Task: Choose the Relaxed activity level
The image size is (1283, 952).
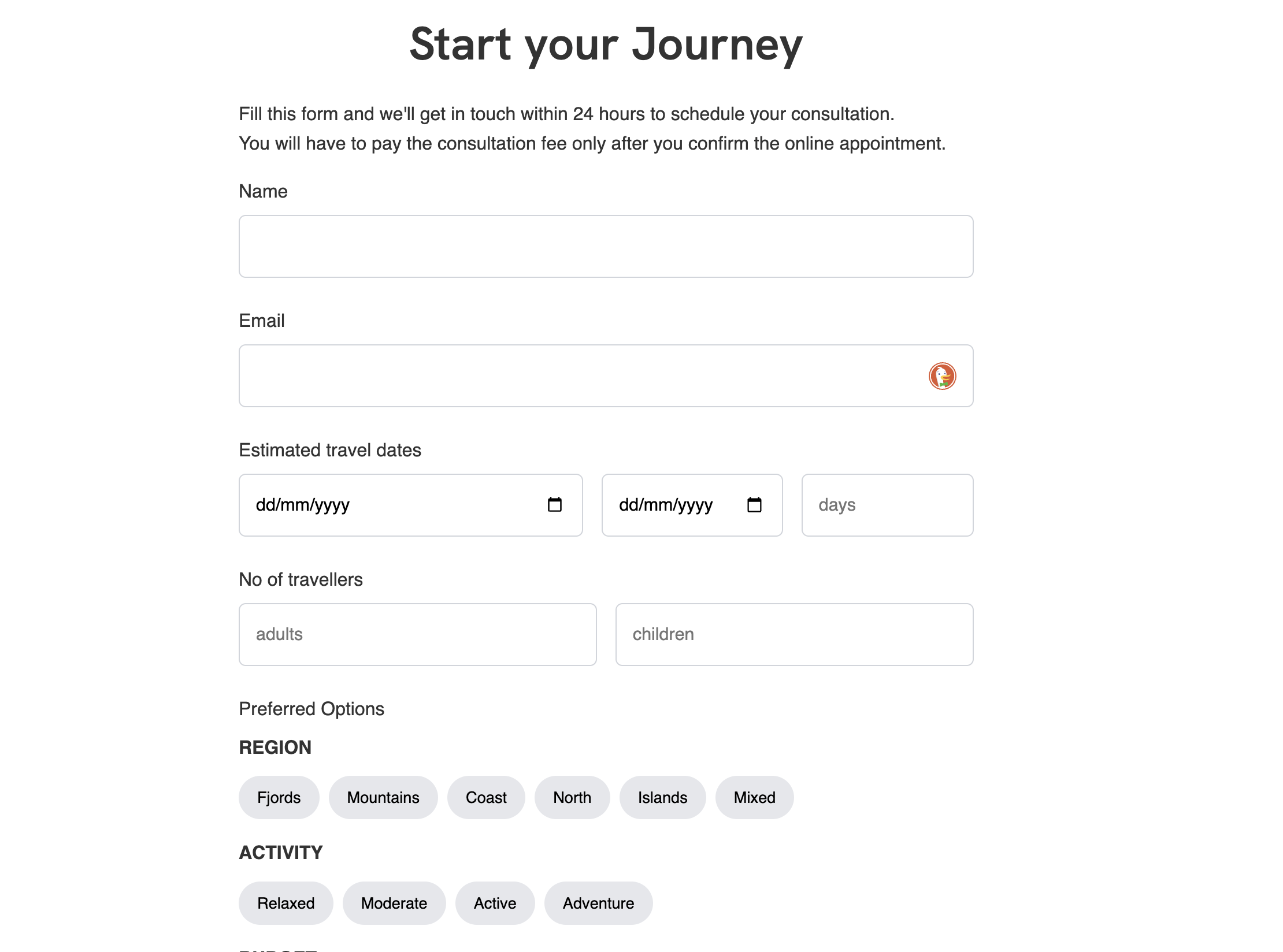Action: coord(285,903)
